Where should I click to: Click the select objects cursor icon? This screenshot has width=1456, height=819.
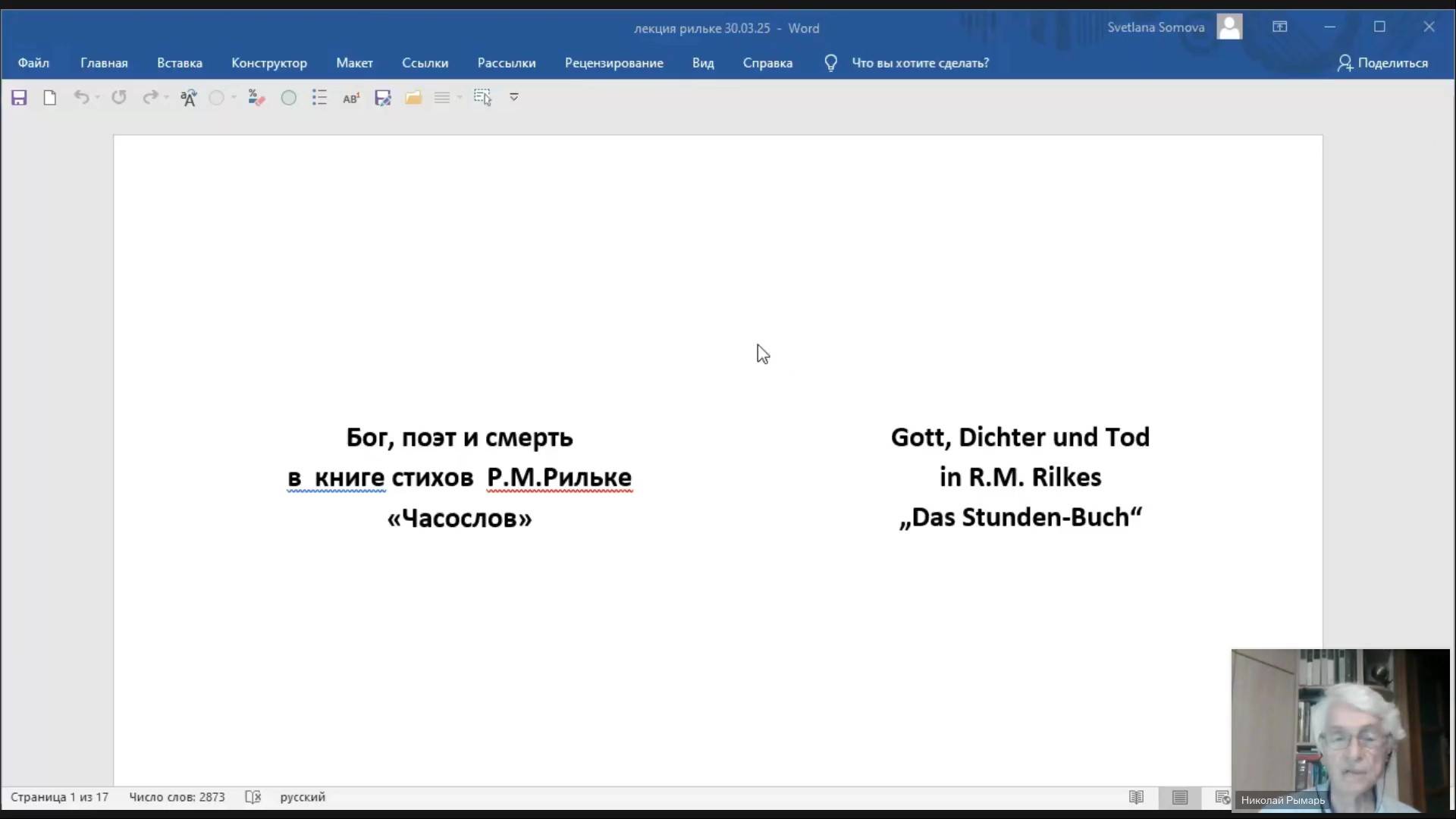pos(482,98)
